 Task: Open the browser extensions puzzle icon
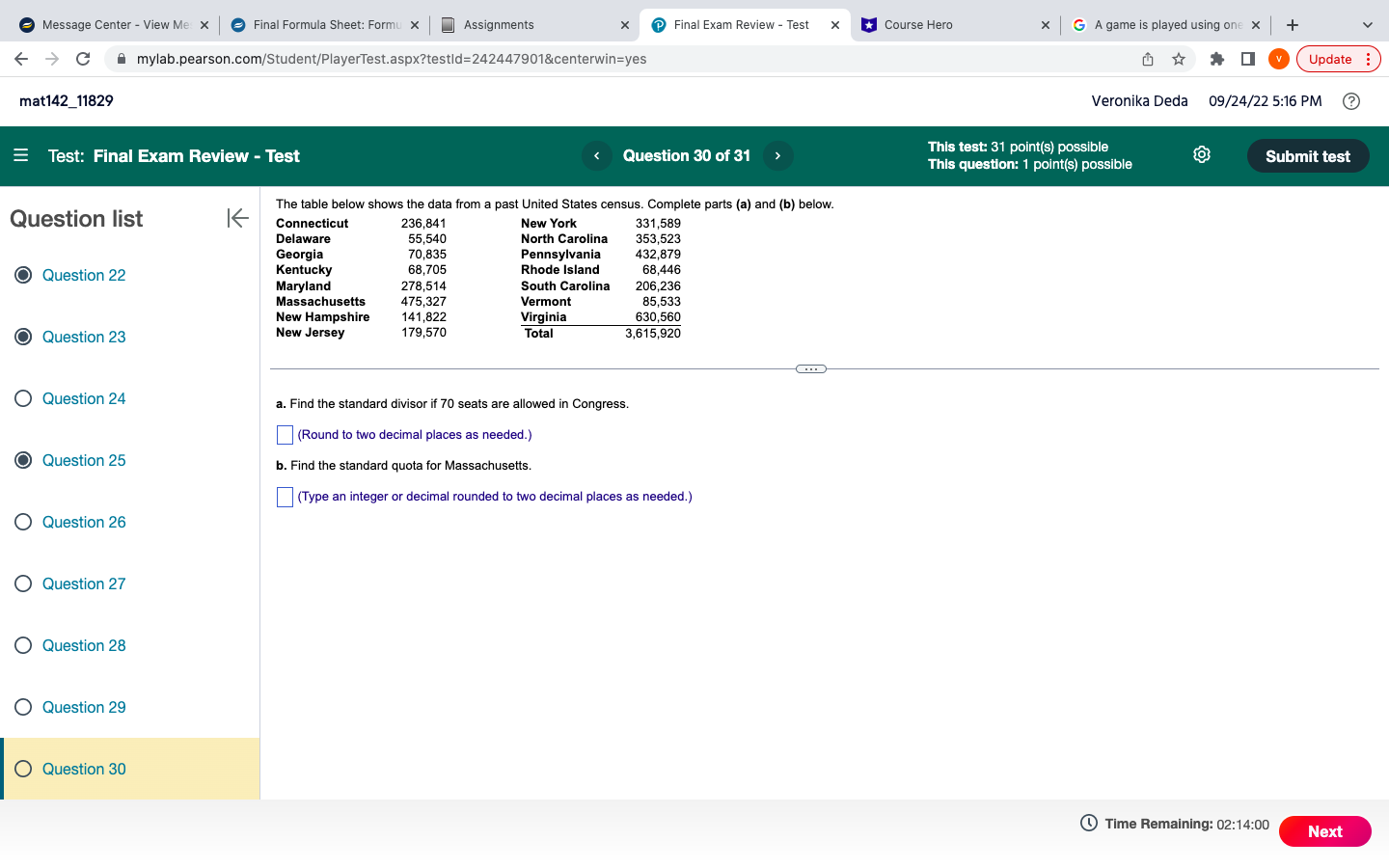pyautogui.click(x=1217, y=59)
